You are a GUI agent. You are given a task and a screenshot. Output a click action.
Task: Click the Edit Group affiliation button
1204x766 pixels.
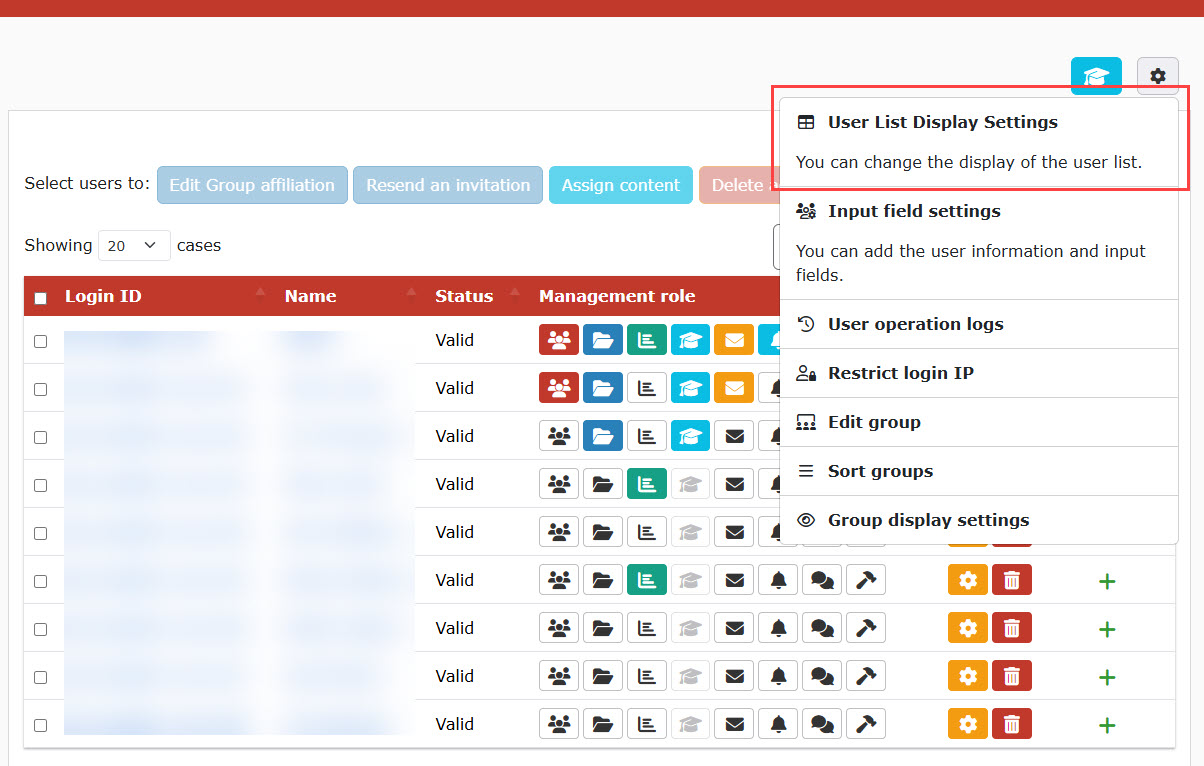pos(252,185)
